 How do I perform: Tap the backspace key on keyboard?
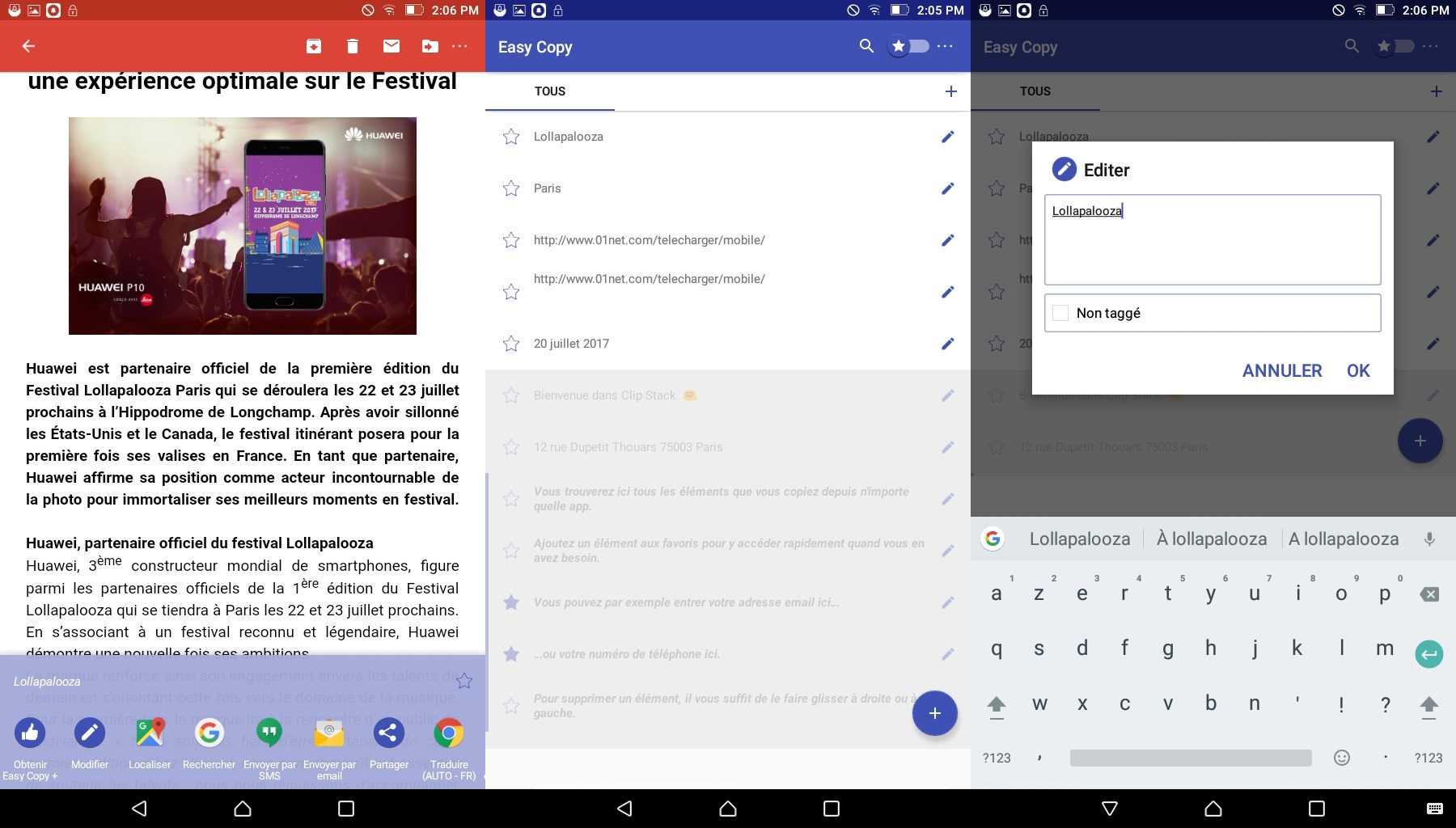point(1429,594)
